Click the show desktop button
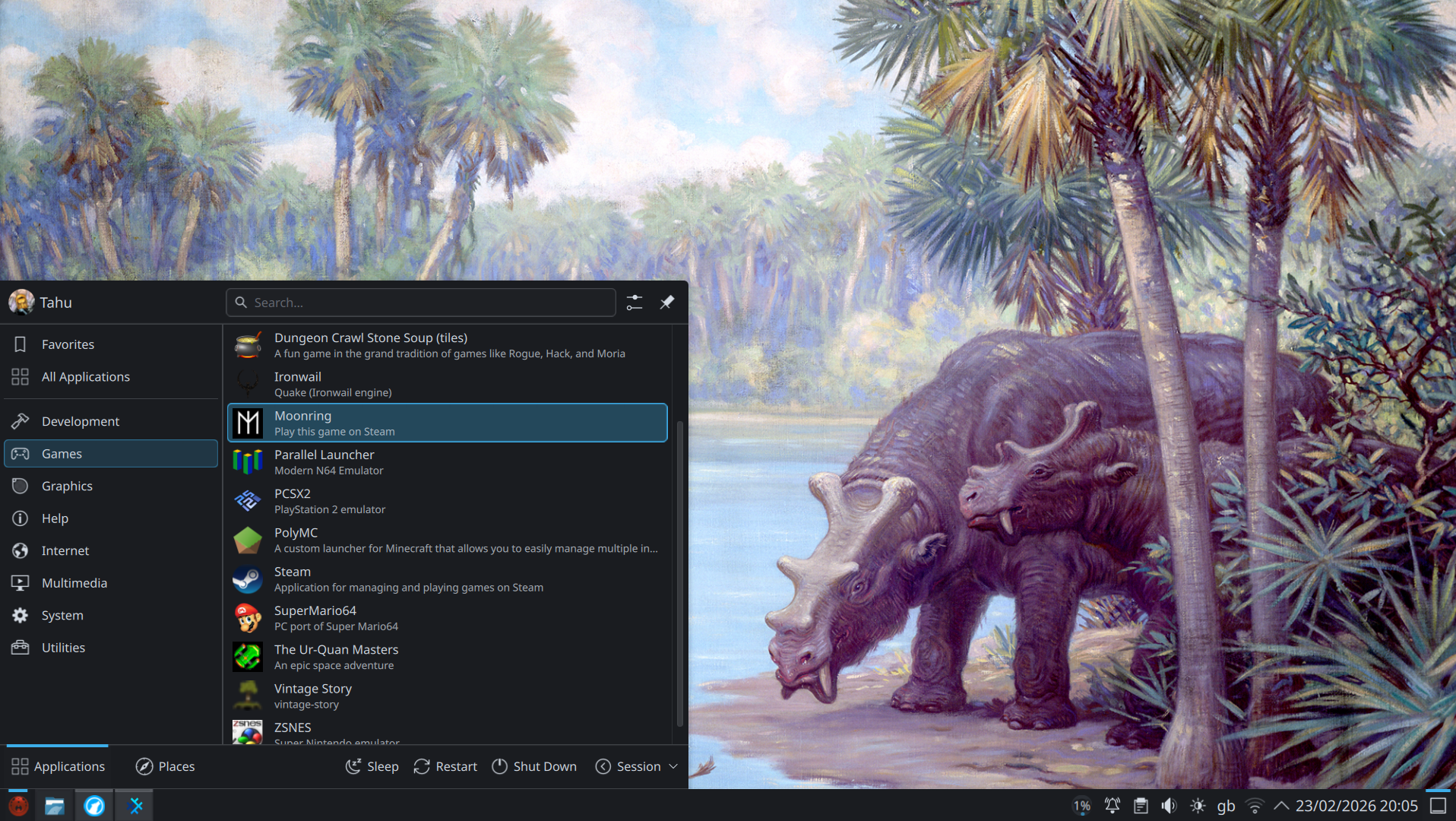Viewport: 1456px width, 821px height. click(1439, 806)
